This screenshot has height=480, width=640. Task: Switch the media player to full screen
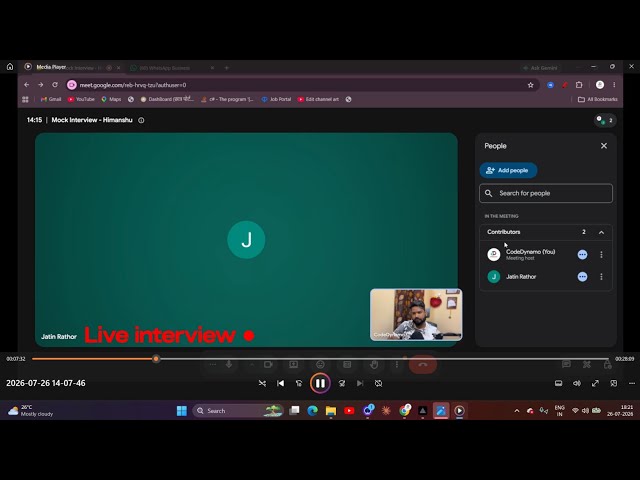pos(595,383)
